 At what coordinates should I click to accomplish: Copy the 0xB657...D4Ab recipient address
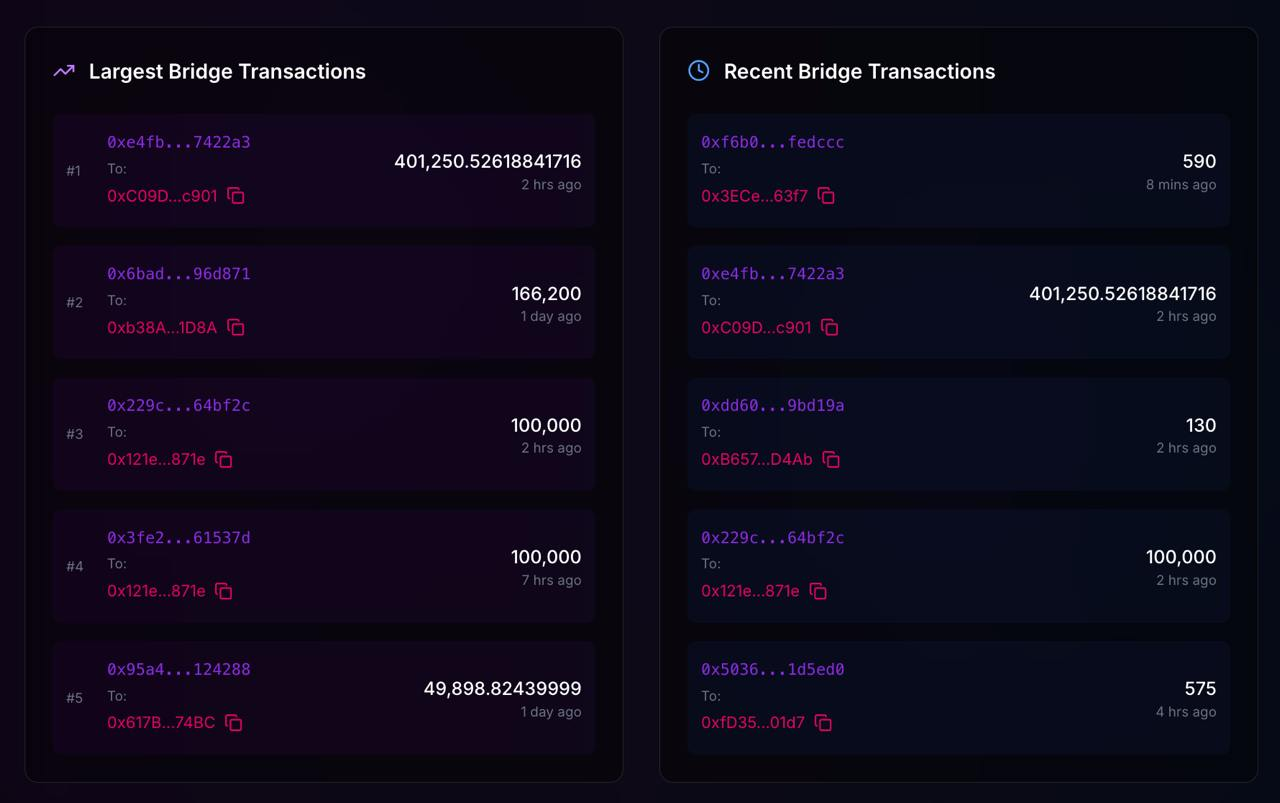[x=831, y=460]
